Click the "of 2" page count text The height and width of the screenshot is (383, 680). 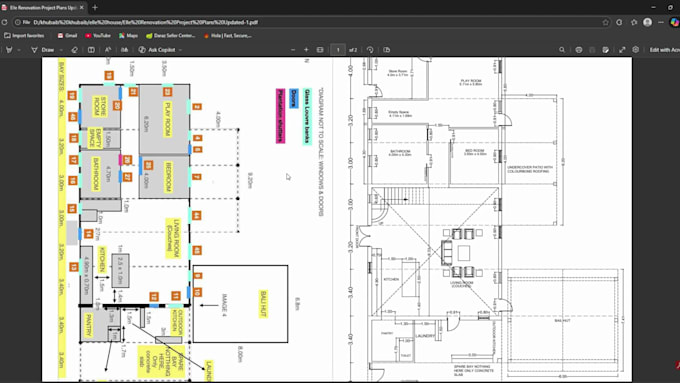[353, 50]
